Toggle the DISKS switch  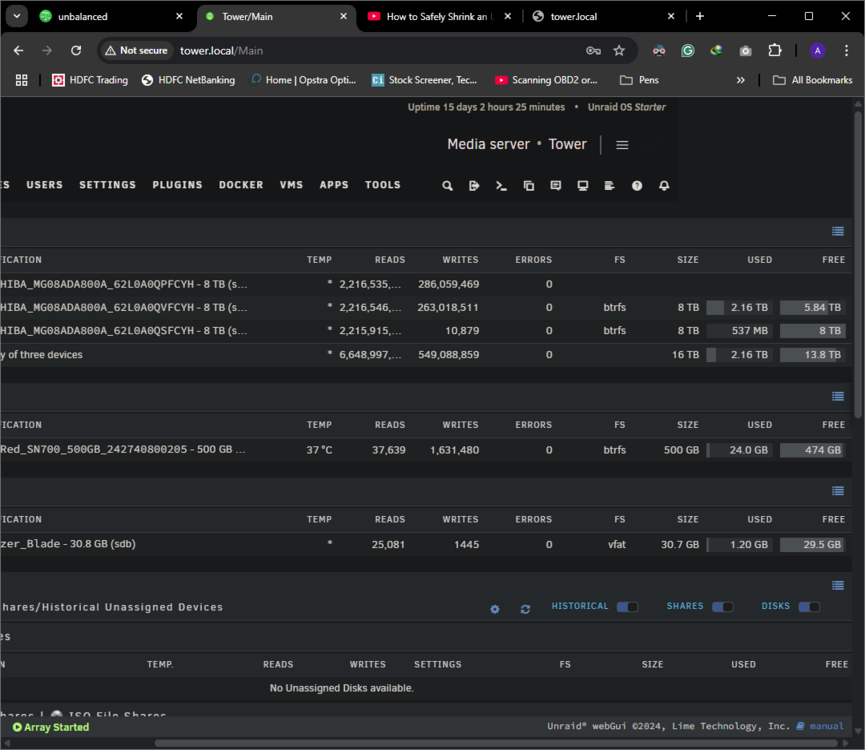pos(809,607)
